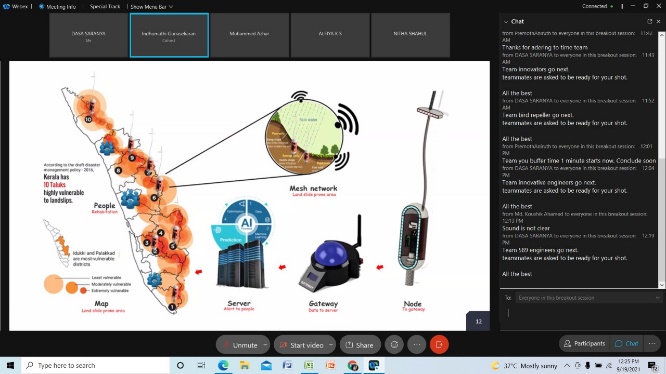The width and height of the screenshot is (666, 374).
Task: Open more options ellipsis in meeting controls
Action: [x=417, y=345]
